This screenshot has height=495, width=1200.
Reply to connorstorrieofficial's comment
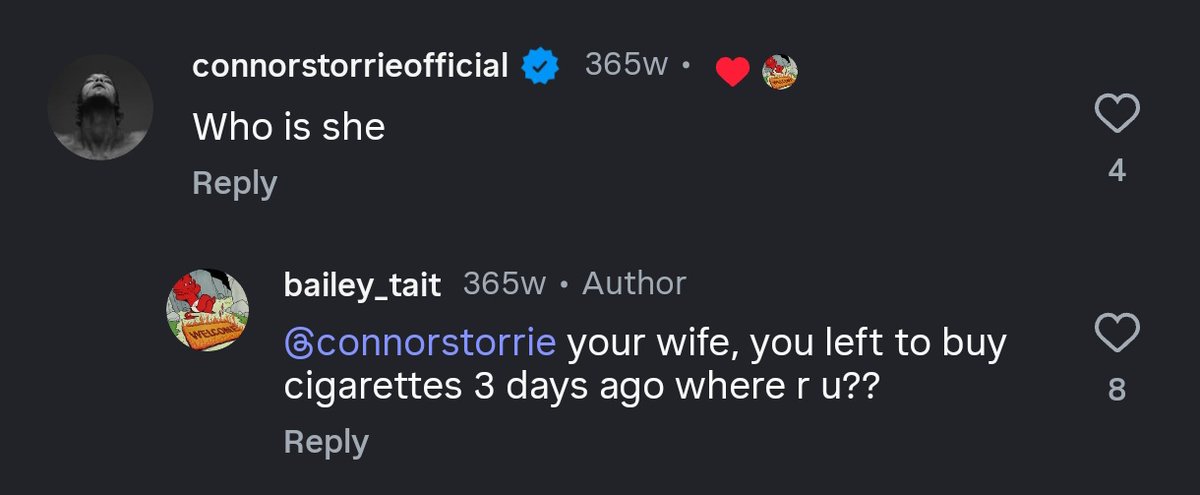234,183
